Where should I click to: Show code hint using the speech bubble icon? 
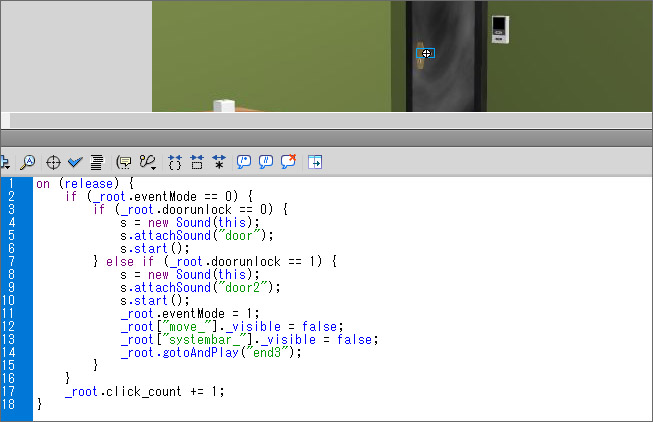124,162
